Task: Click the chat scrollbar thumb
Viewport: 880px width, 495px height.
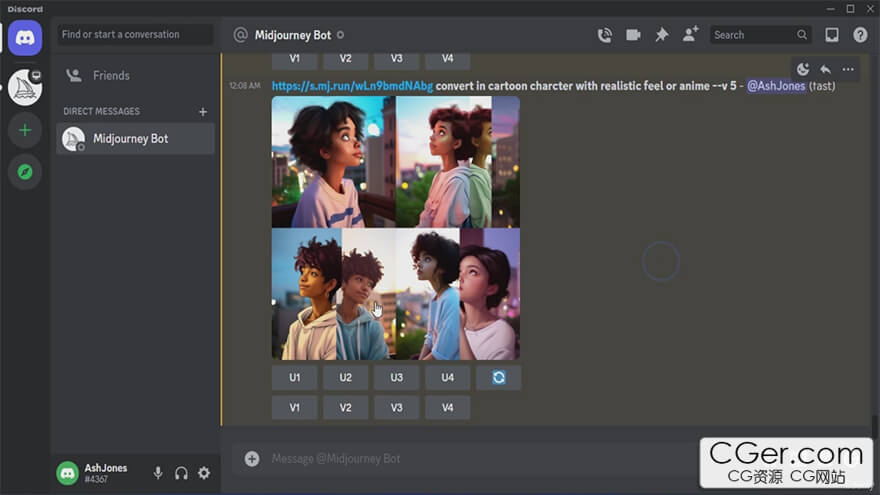Action: click(876, 425)
